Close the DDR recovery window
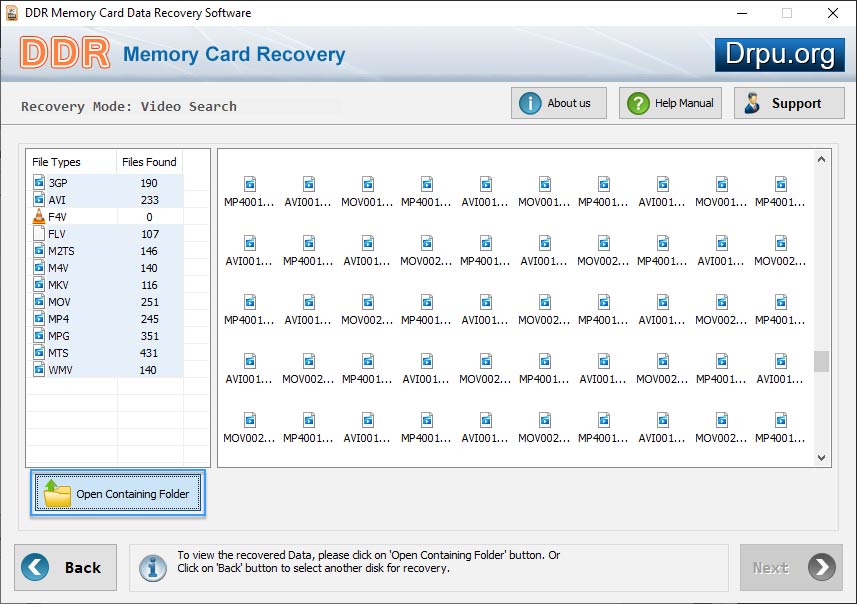This screenshot has width=857, height=604. [832, 13]
